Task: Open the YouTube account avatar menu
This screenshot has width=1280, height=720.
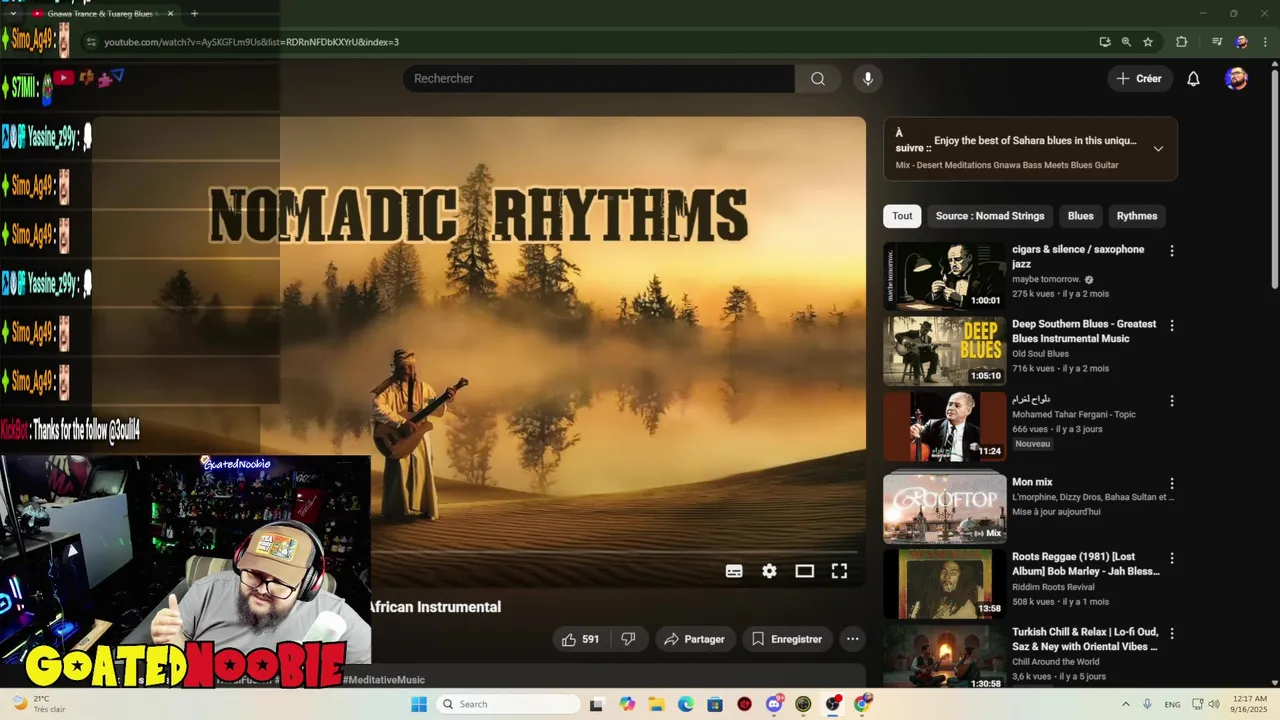Action: (x=1236, y=79)
